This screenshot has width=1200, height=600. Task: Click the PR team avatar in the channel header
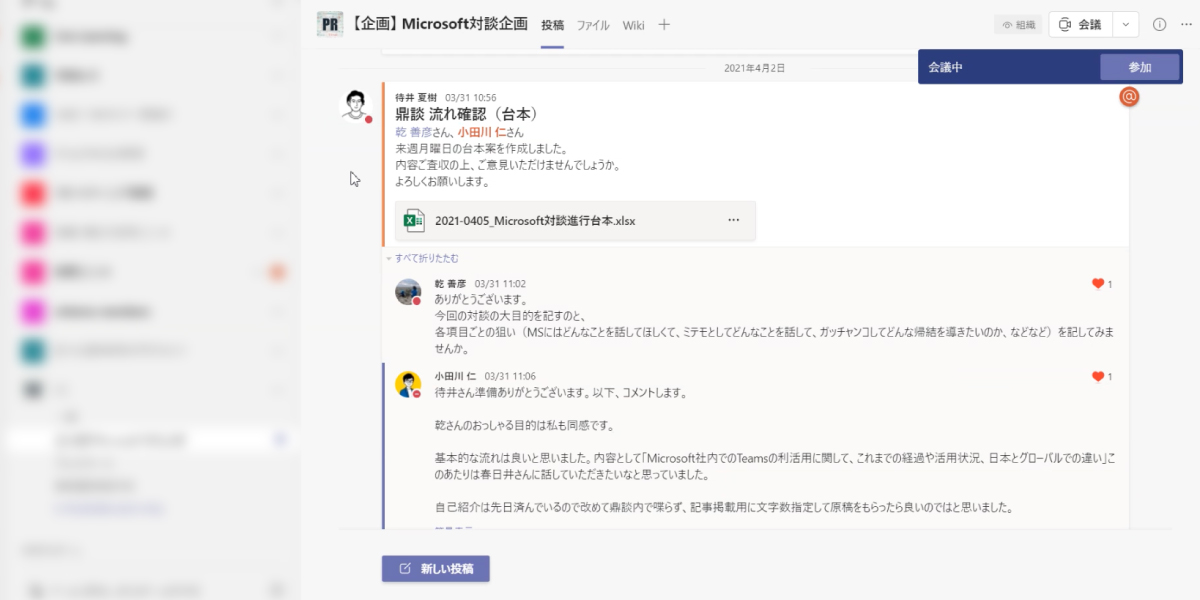[x=330, y=24]
